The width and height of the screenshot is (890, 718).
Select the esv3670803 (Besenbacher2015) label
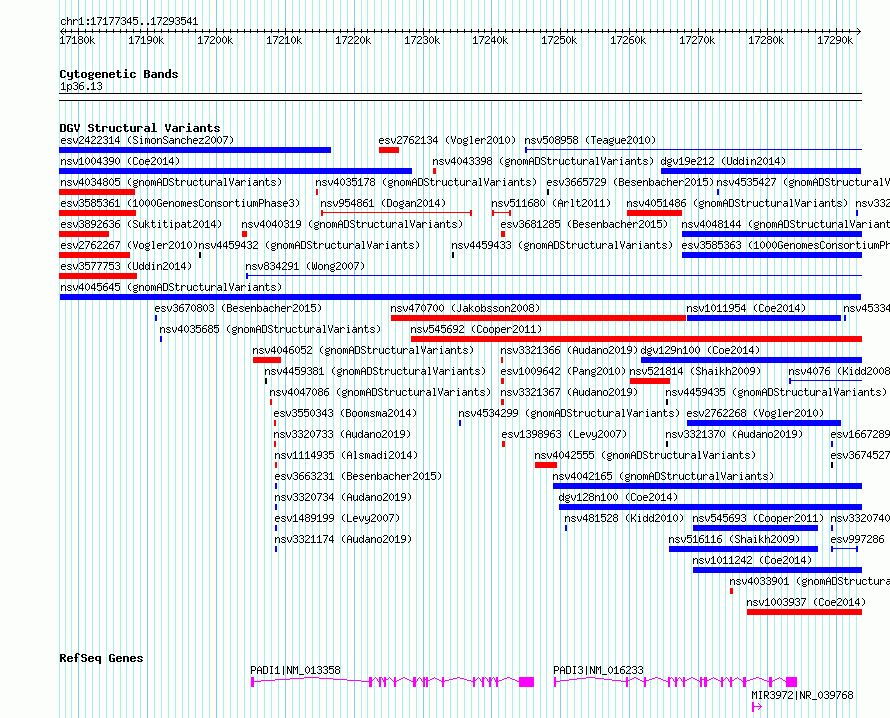tap(238, 308)
